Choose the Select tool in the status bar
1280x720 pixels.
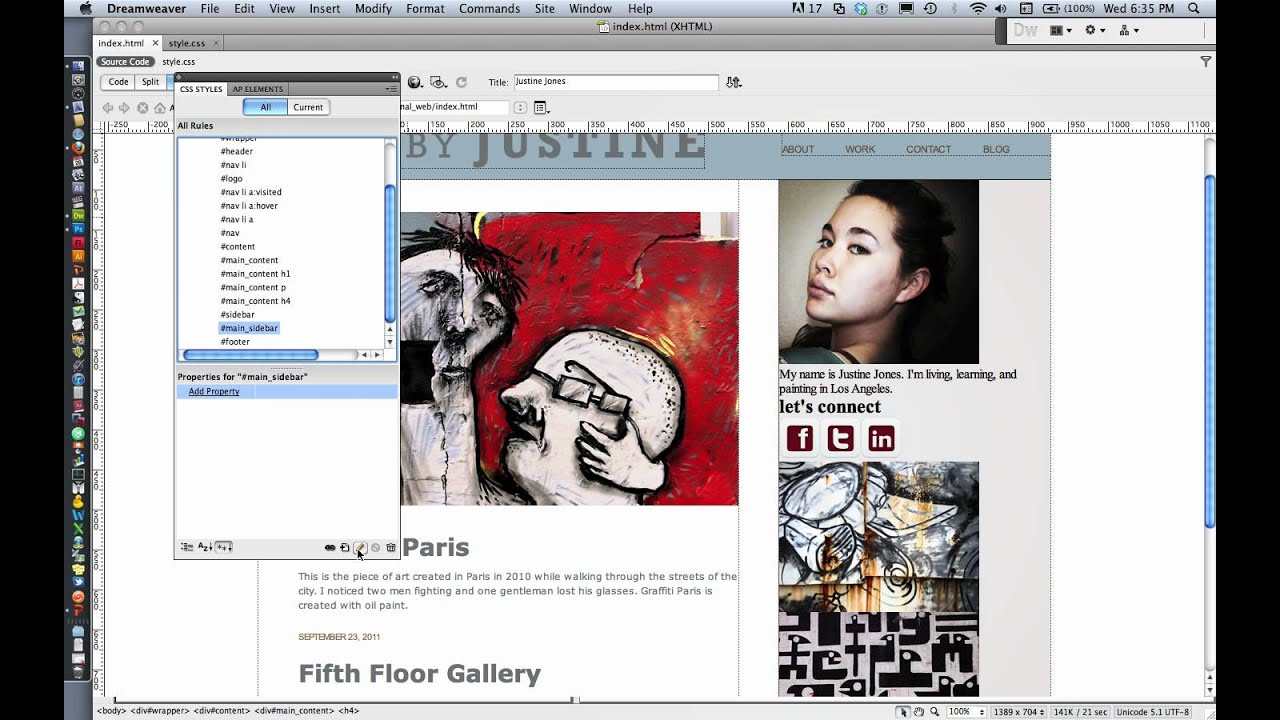[x=903, y=711]
